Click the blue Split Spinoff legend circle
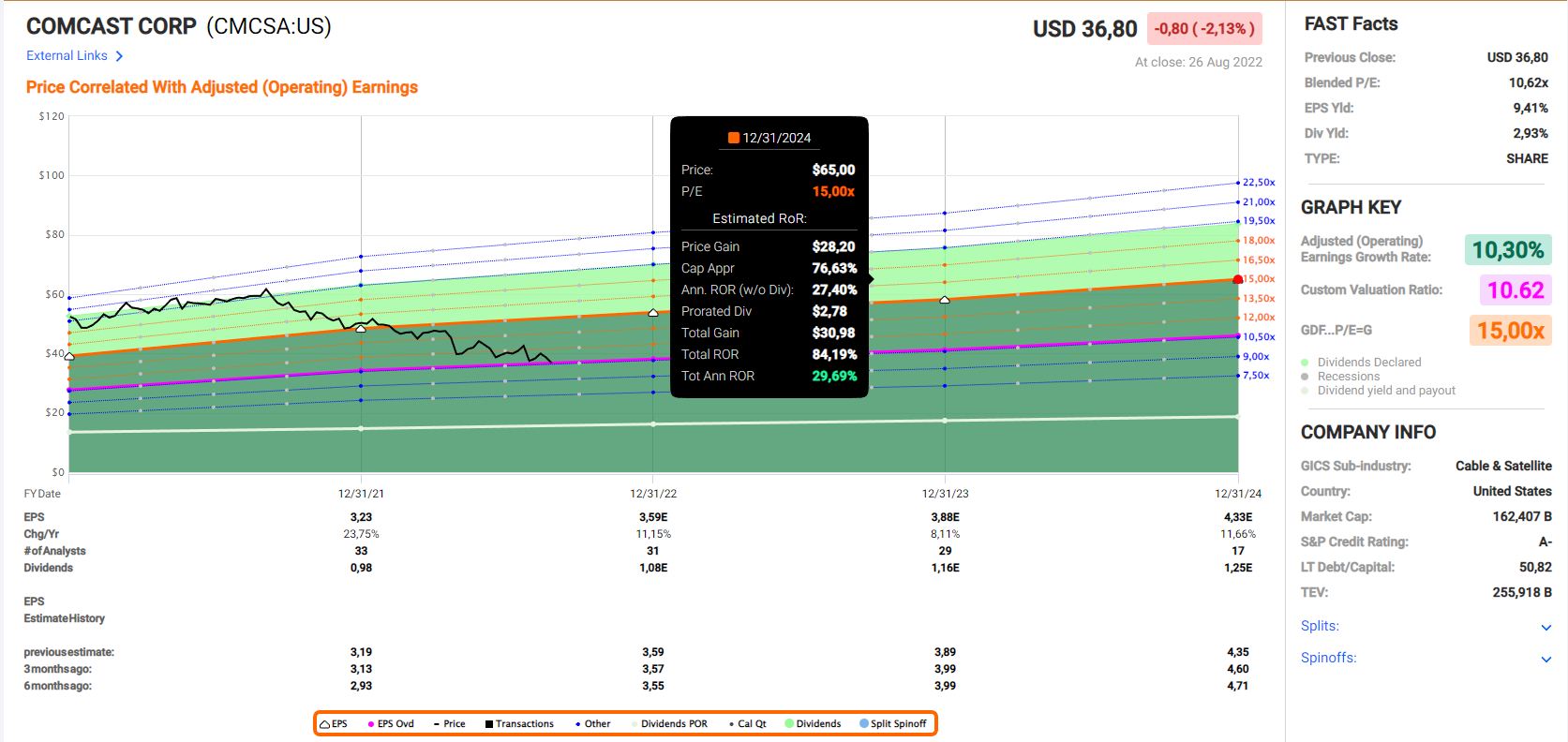This screenshot has width=1568, height=742. (x=864, y=723)
